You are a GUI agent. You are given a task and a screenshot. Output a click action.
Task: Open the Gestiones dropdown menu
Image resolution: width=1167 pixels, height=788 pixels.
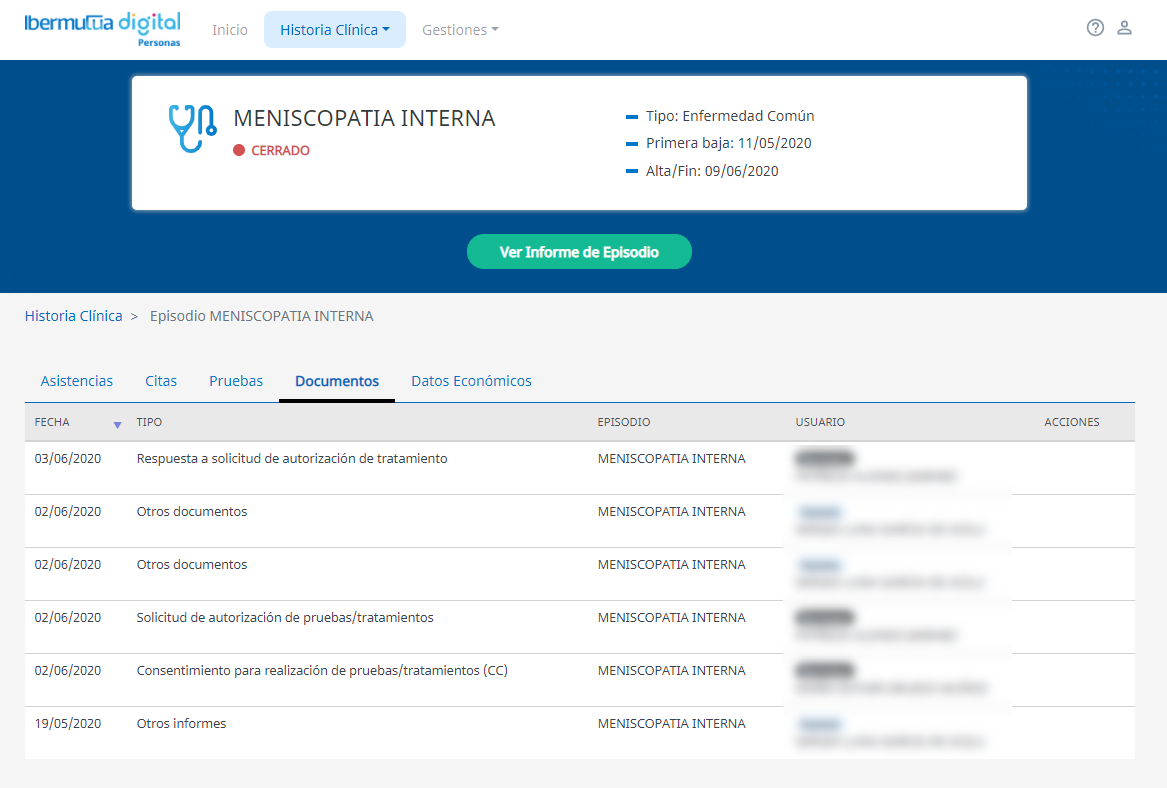459,30
